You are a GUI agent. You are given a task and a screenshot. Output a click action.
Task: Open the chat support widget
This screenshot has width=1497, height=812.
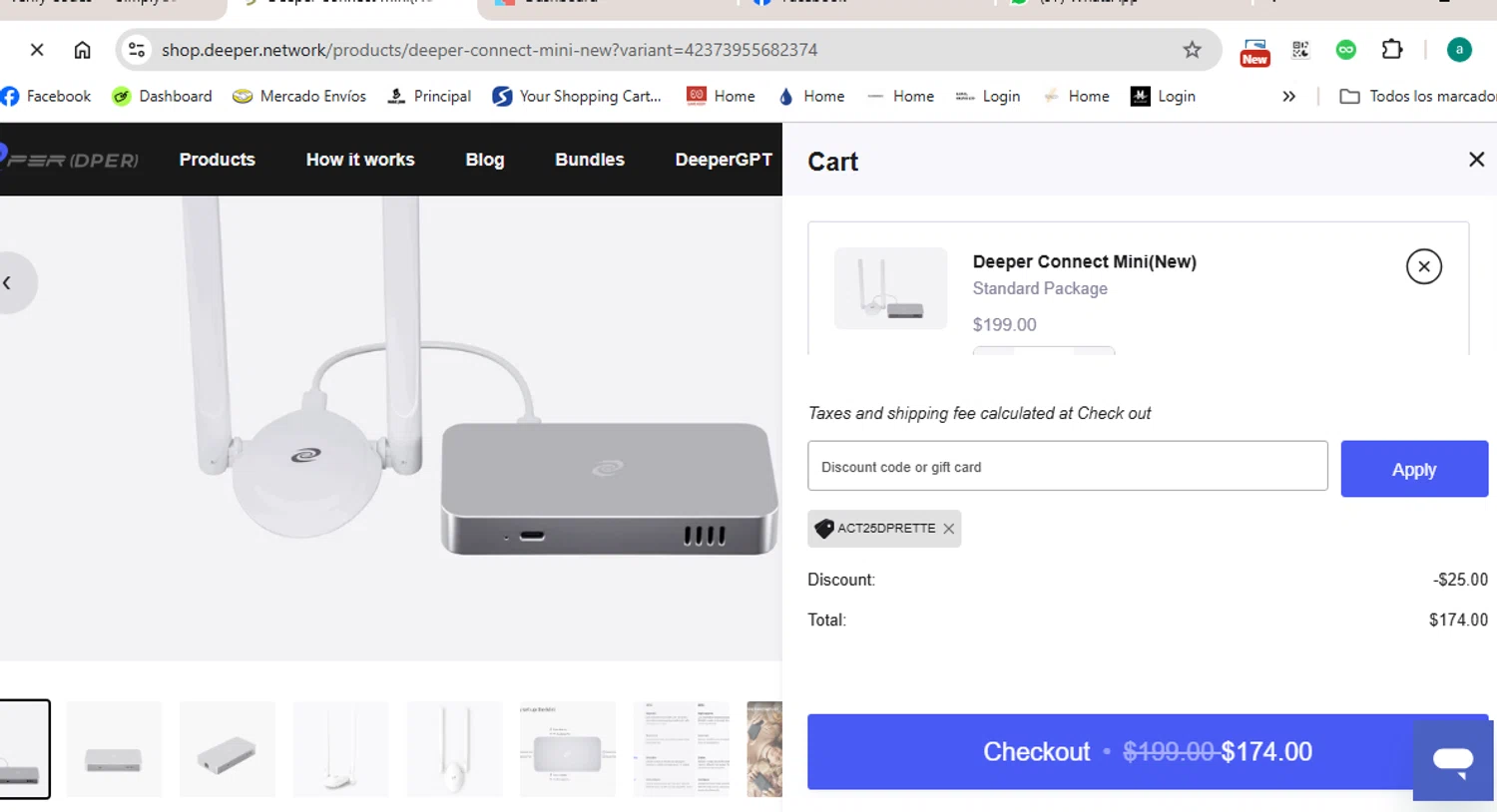(1453, 760)
